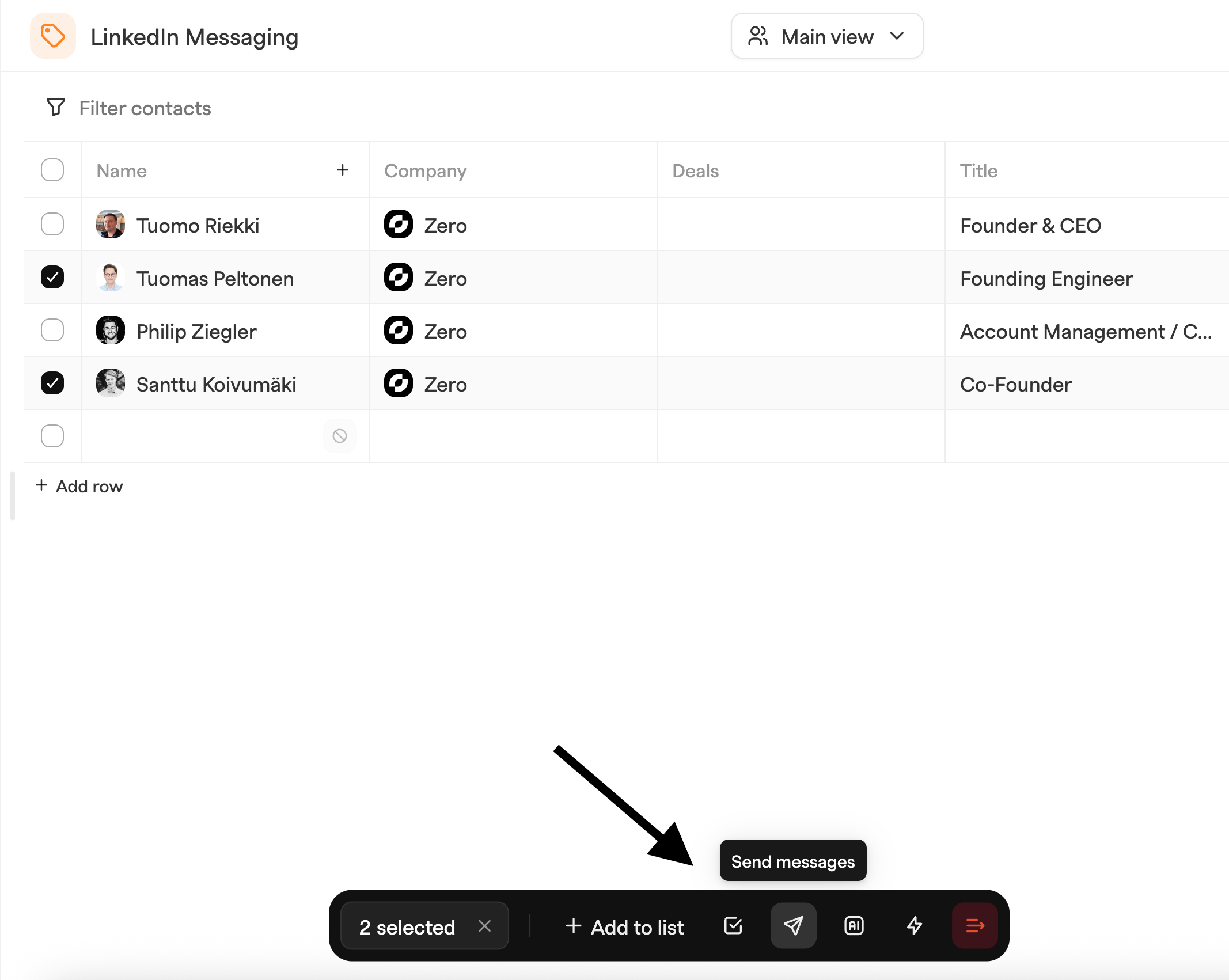The width and height of the screenshot is (1229, 980).
Task: Open the Main view dropdown
Action: [x=827, y=36]
